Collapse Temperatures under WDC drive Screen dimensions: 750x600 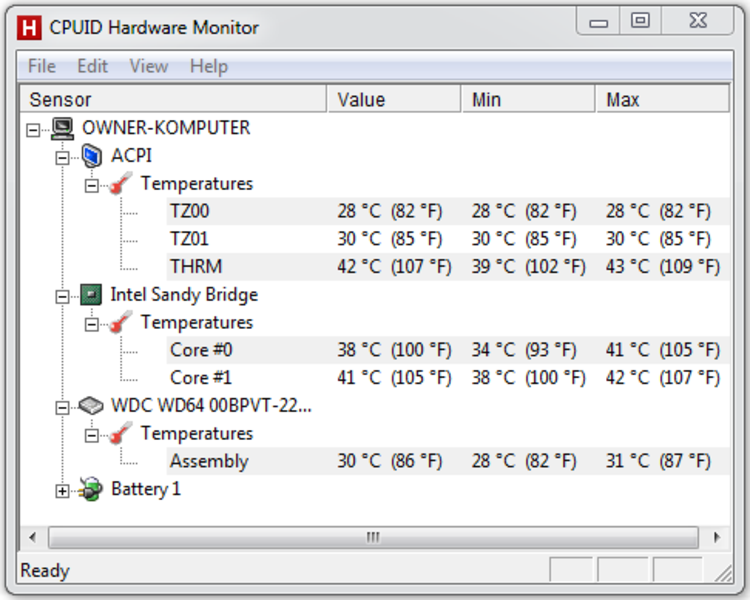(91, 435)
